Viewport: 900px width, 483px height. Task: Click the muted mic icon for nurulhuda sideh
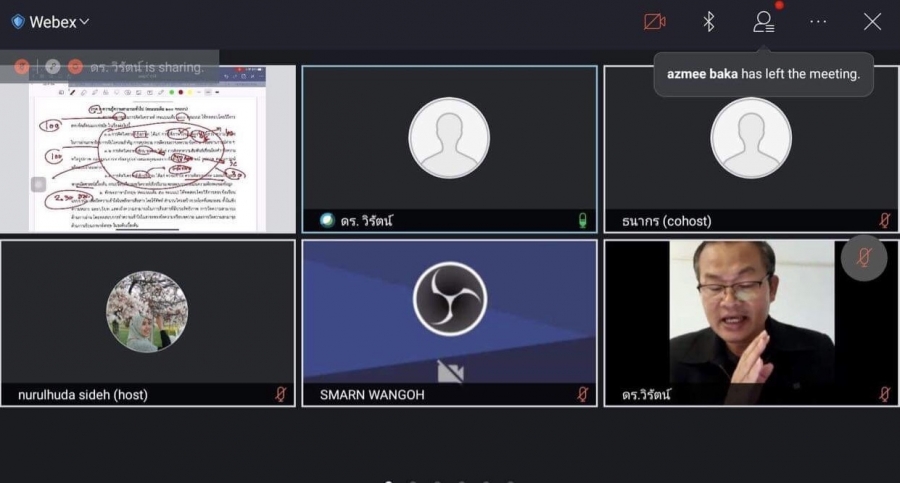281,394
